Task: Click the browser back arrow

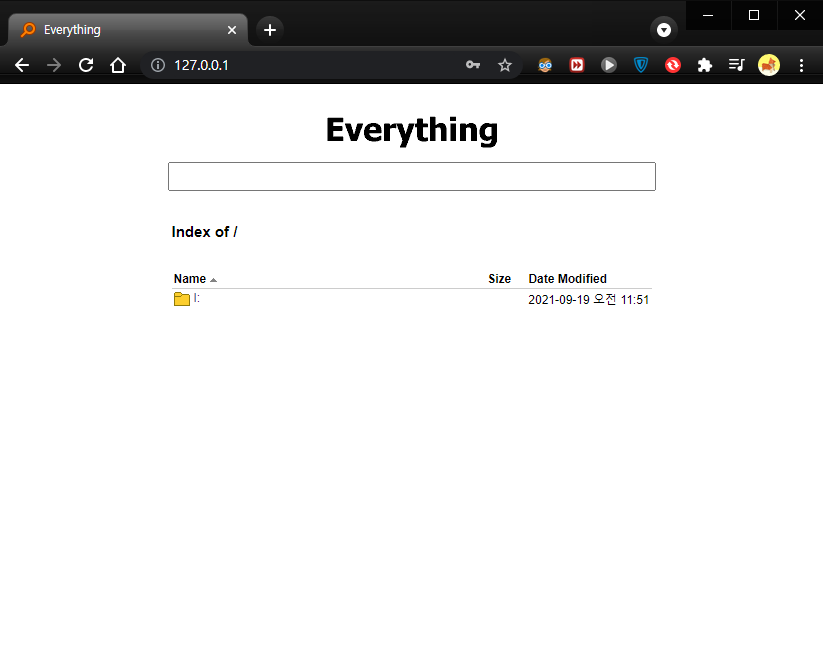Action: coord(22,65)
